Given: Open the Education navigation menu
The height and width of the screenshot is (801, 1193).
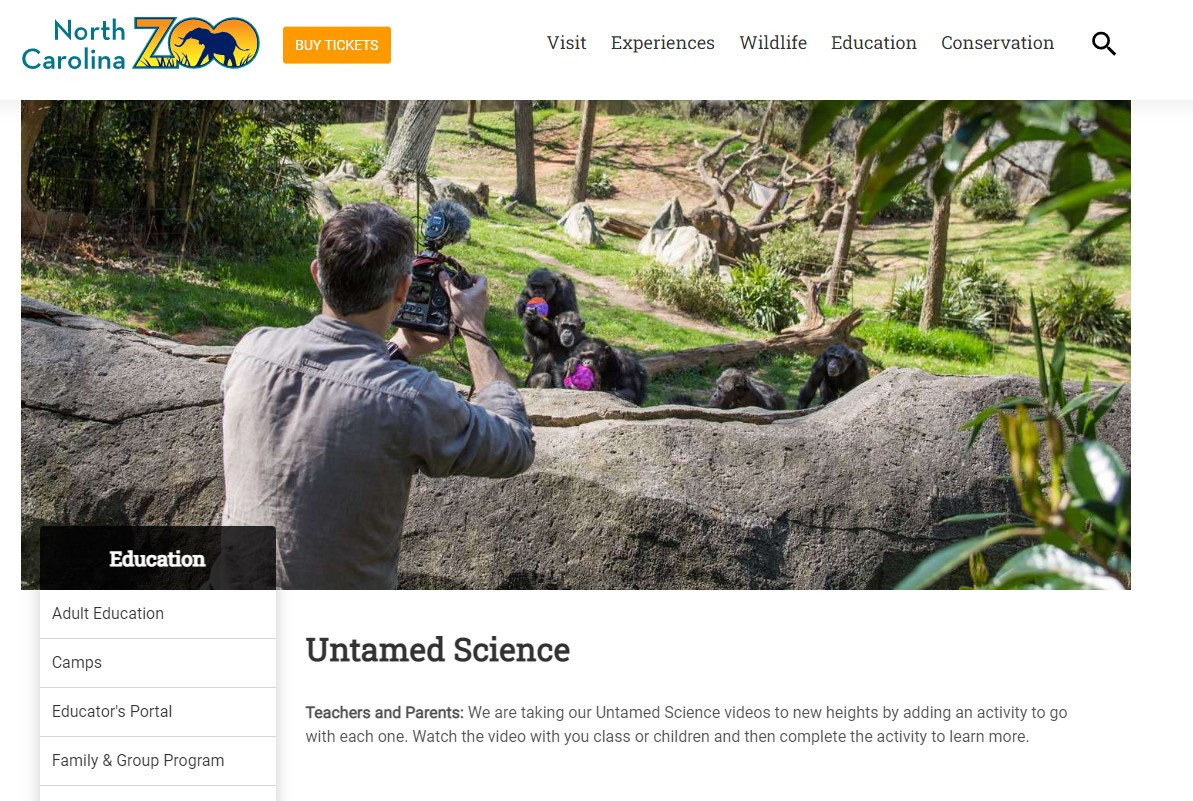Looking at the screenshot, I should [x=873, y=43].
